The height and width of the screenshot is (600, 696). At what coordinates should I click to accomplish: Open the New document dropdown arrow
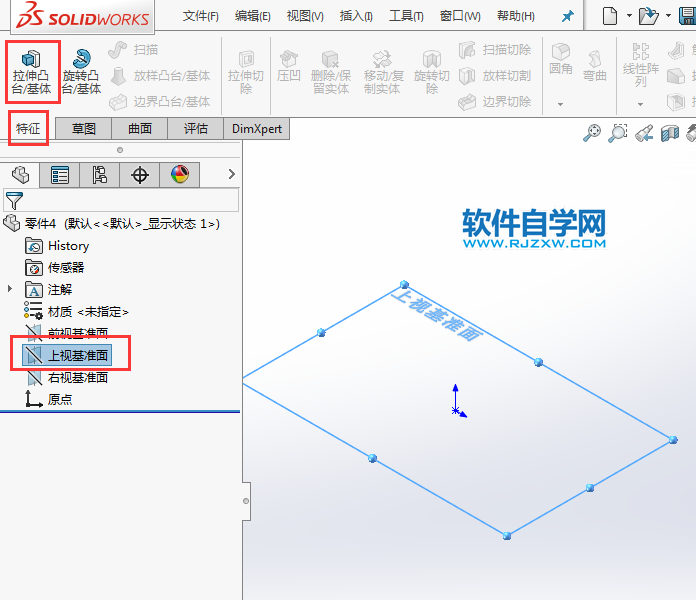pyautogui.click(x=629, y=16)
